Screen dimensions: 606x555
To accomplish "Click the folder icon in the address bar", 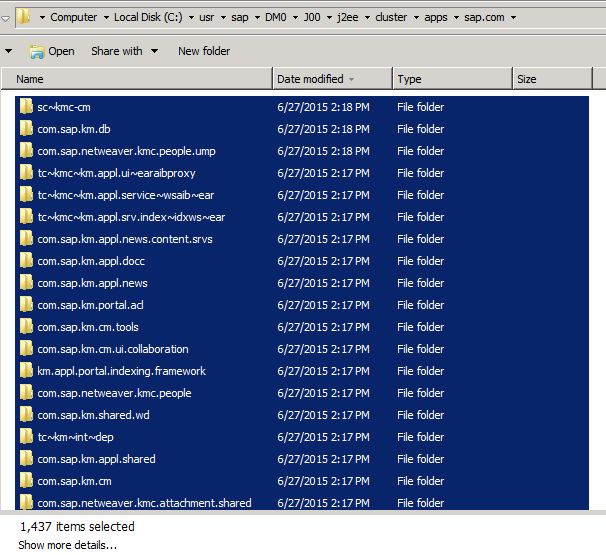I will pyautogui.click(x=24, y=17).
